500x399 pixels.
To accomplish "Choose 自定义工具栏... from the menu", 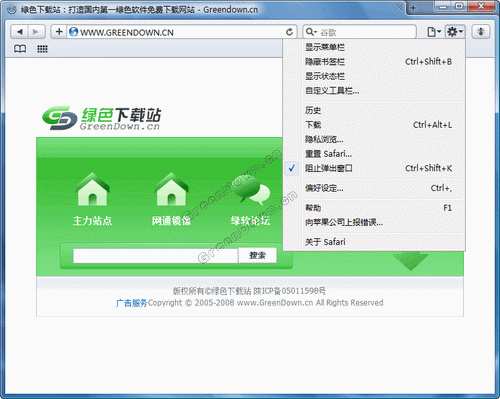I will (374, 90).
